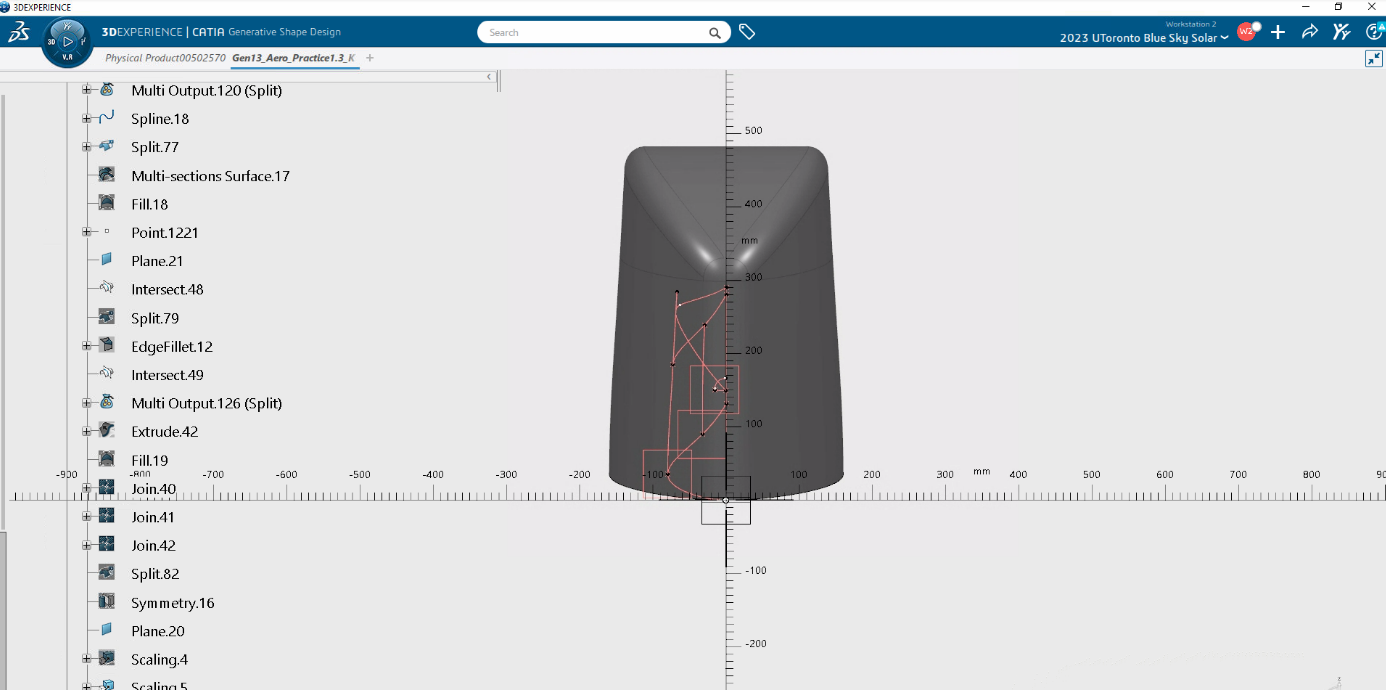1386x690 pixels.
Task: Click the plus Add icon in top bar
Action: (x=1278, y=32)
